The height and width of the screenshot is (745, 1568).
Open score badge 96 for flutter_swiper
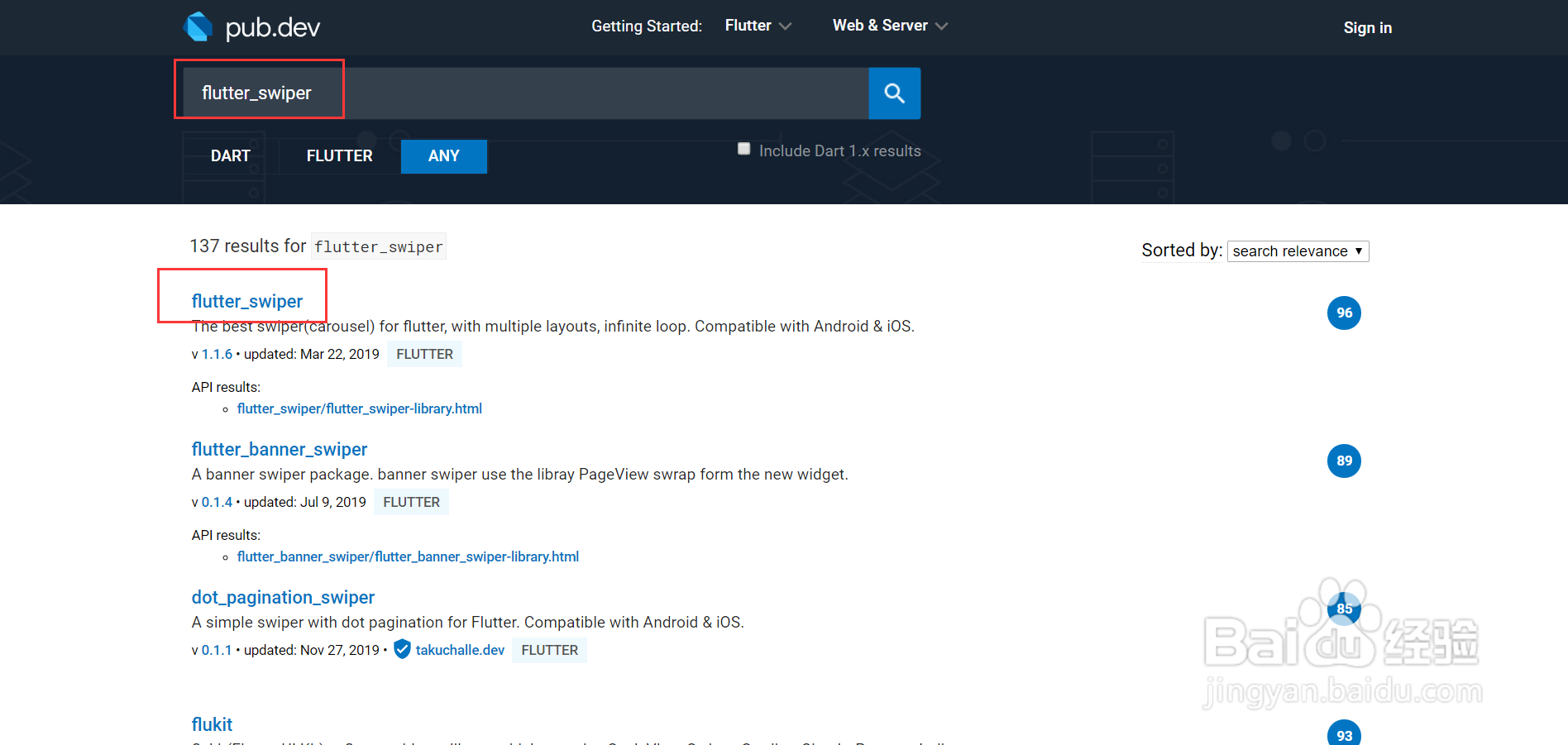[1344, 313]
